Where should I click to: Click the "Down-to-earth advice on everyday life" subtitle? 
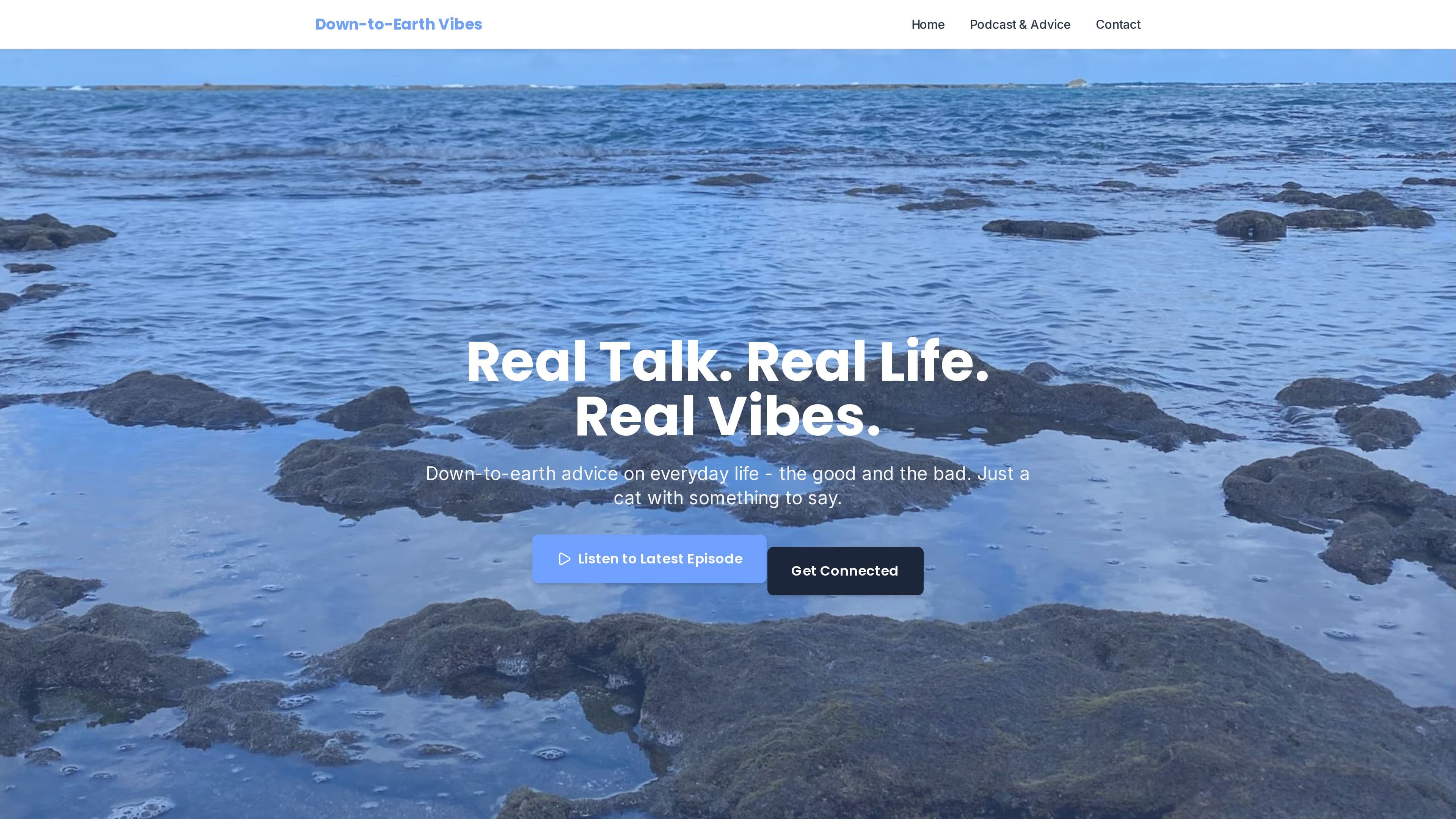coord(592,474)
